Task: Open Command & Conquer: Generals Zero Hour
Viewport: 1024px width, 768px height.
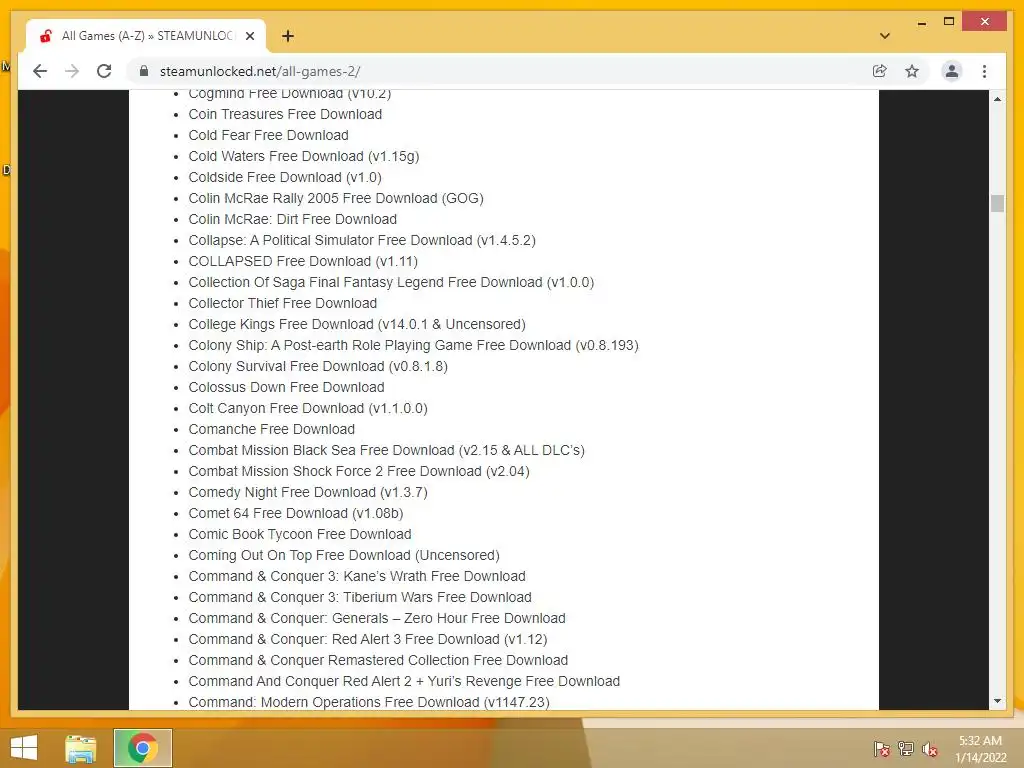Action: pos(377,618)
